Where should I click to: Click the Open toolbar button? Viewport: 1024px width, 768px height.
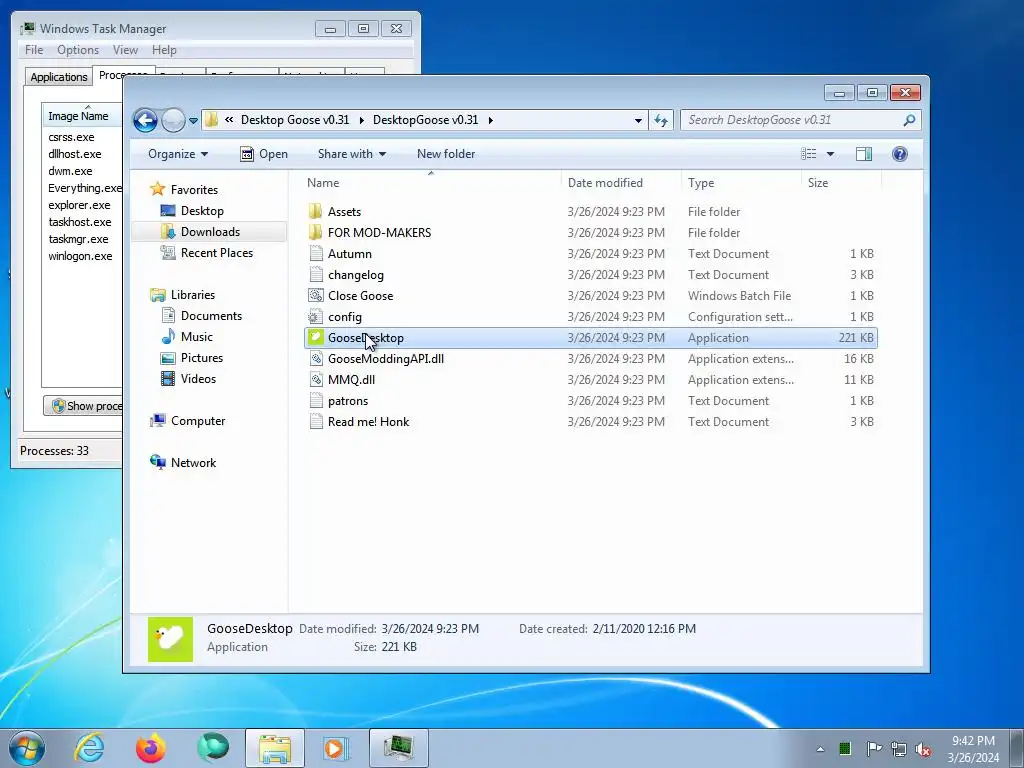(x=264, y=154)
